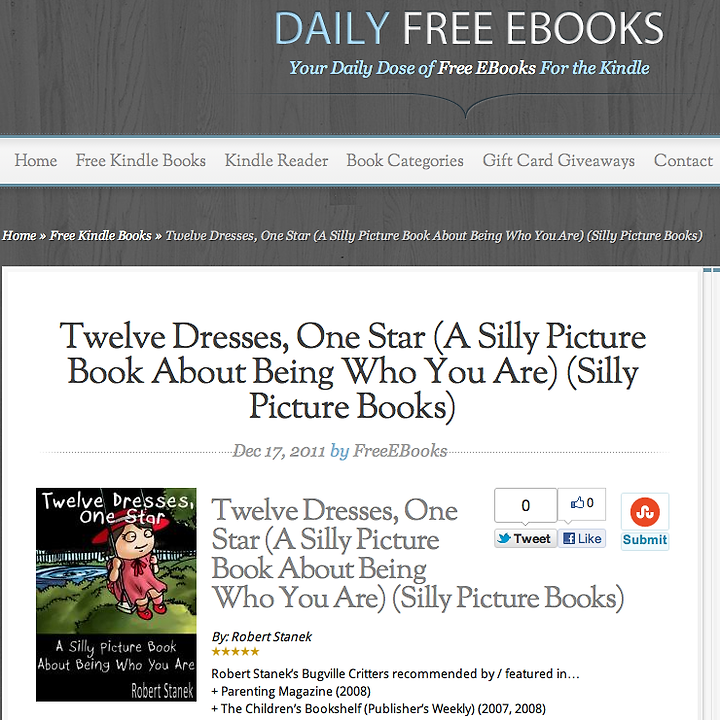
Task: Click the Daily Free EBooks site title
Action: pyautogui.click(x=469, y=28)
